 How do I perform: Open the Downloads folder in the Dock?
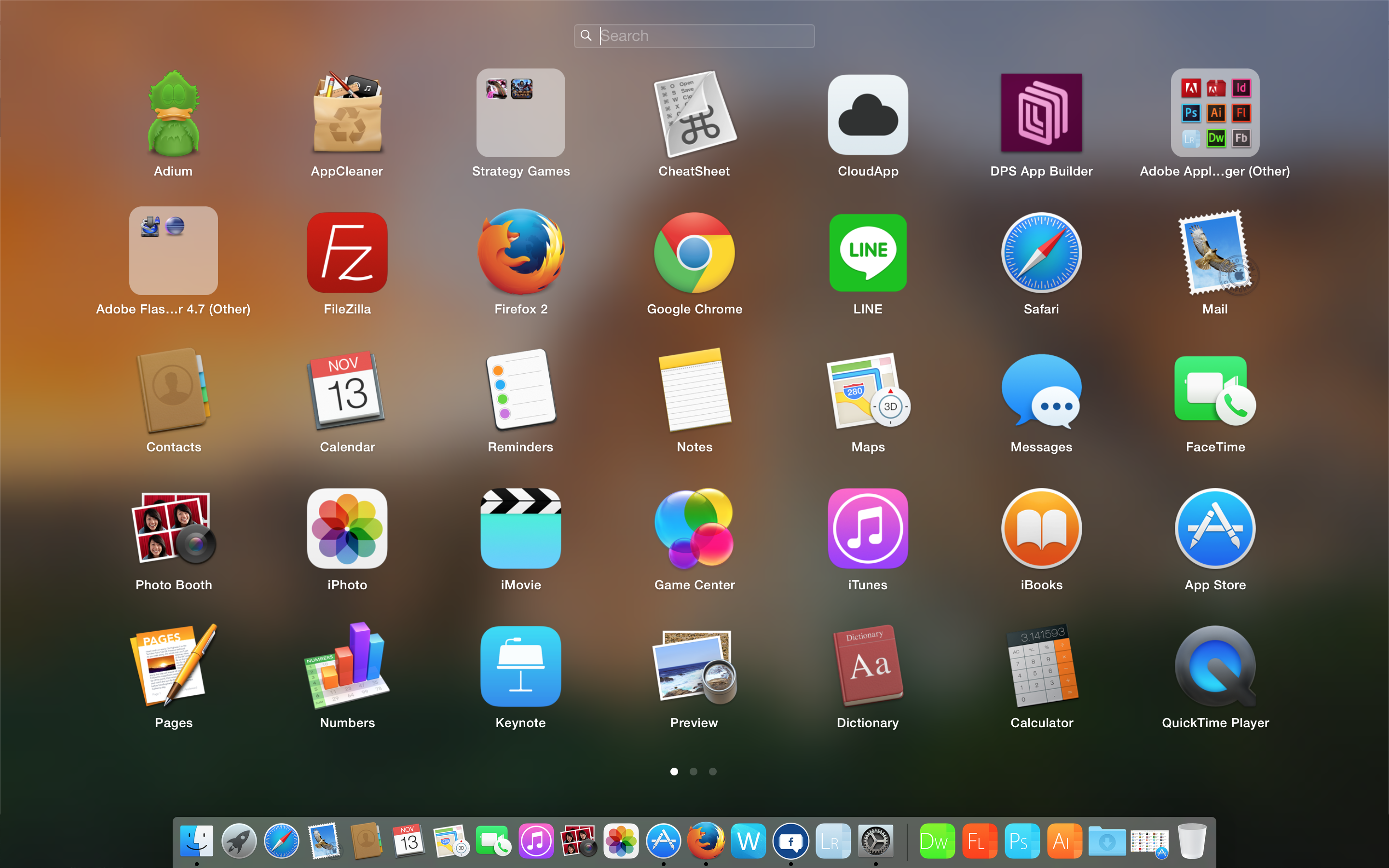1106,841
